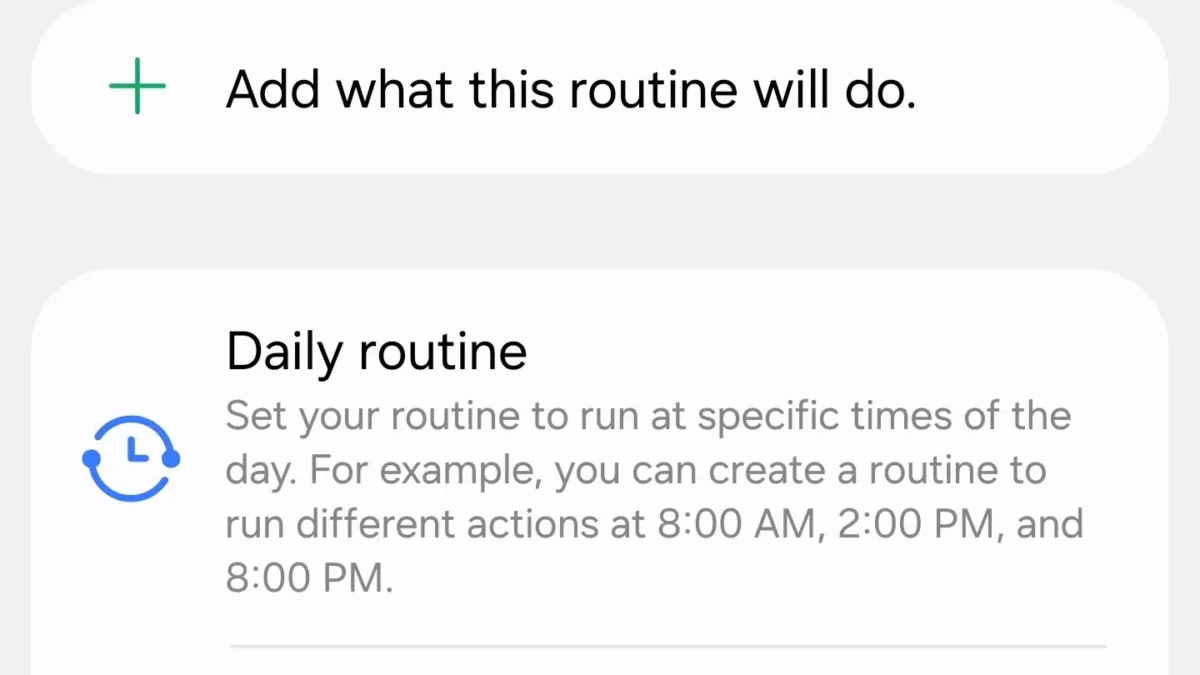Tap the green plus icon
The image size is (1200, 675).
coord(137,85)
